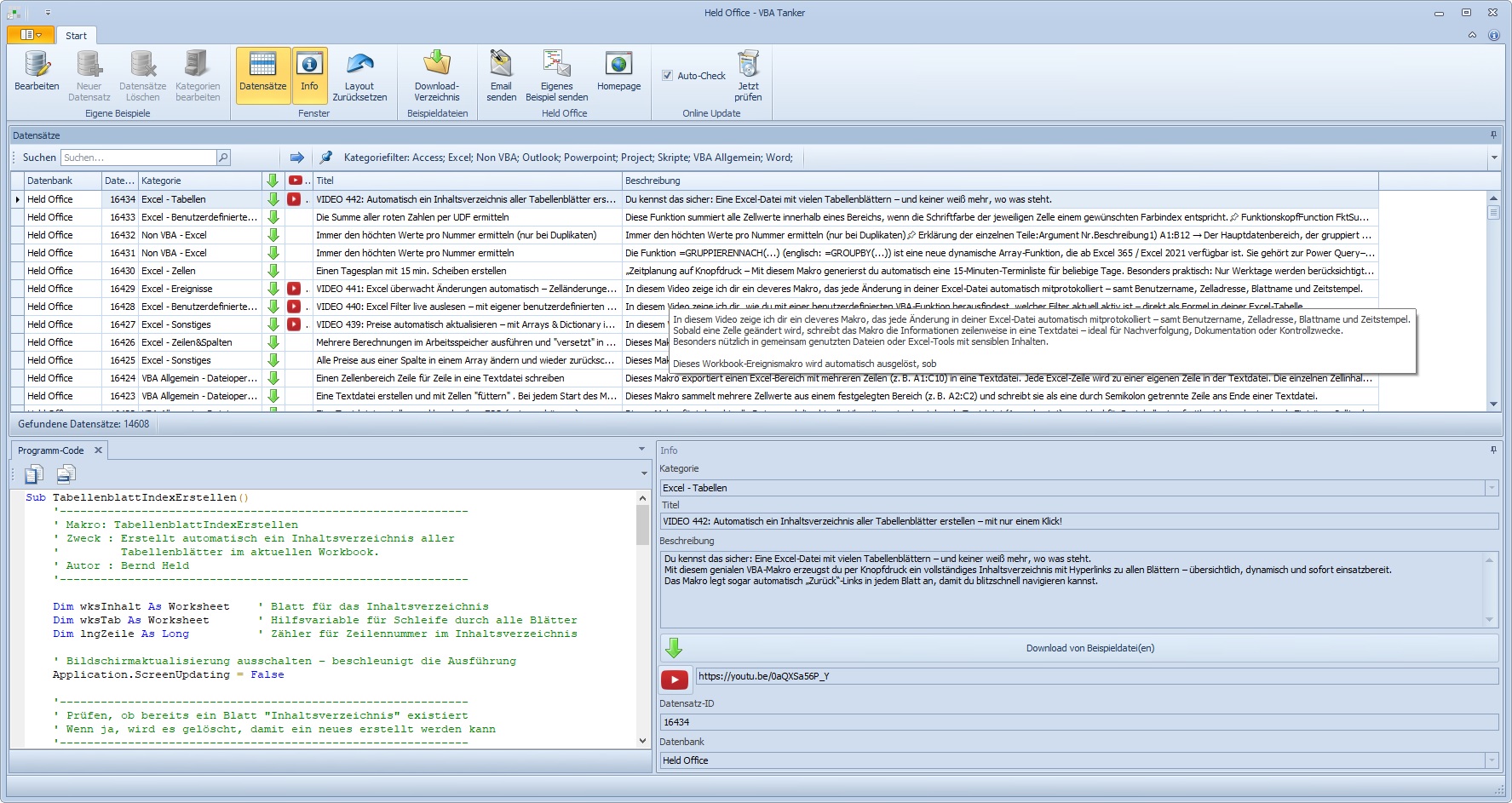1512x803 pixels.
Task: Open the Kategorie dropdown in Info panel
Action: point(1491,488)
